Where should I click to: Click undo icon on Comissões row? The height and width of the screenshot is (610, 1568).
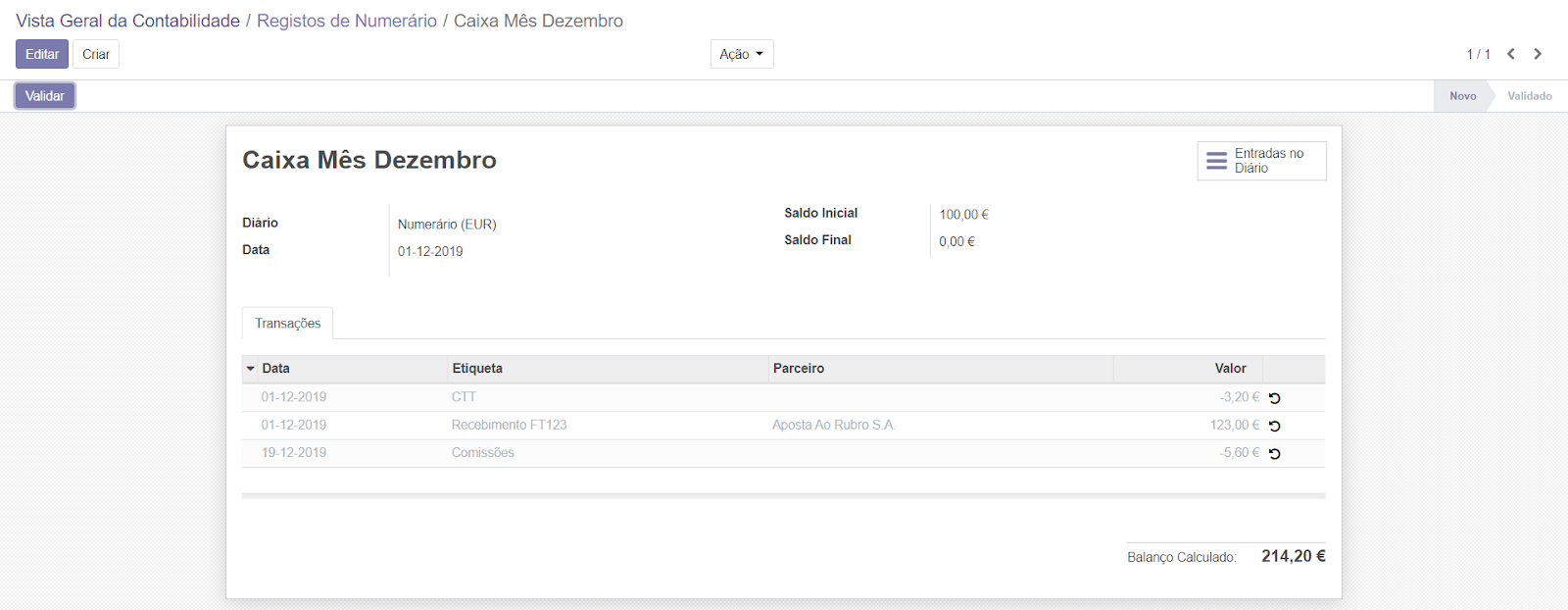(1274, 453)
